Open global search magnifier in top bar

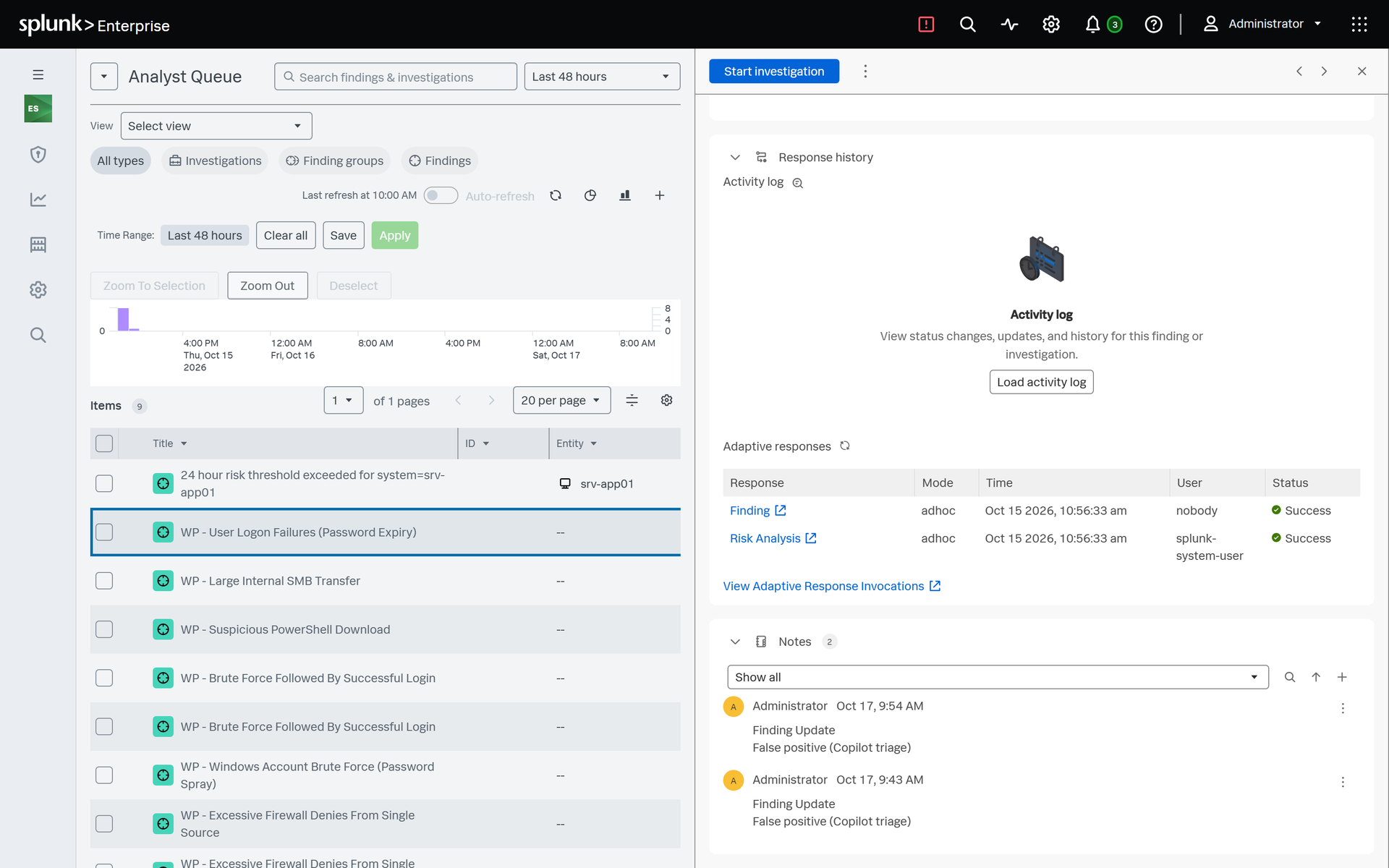pyautogui.click(x=967, y=25)
